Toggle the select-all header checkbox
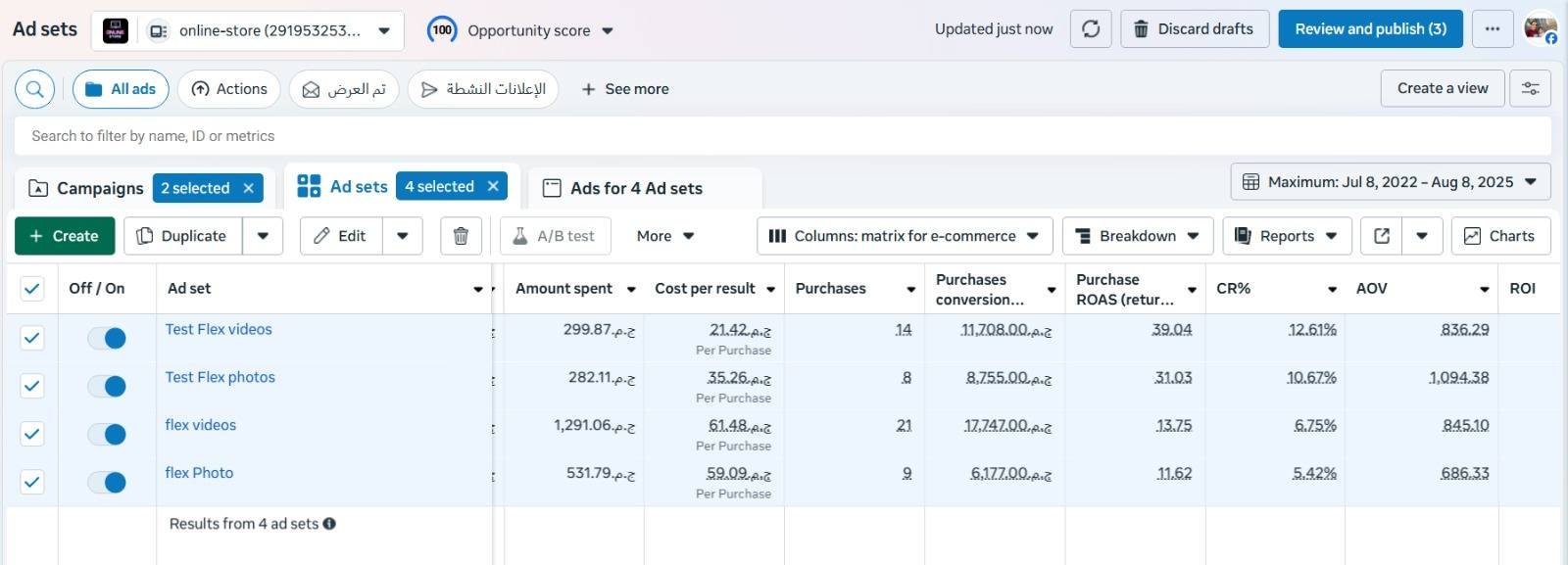Image resolution: width=1568 pixels, height=565 pixels. coord(32,289)
